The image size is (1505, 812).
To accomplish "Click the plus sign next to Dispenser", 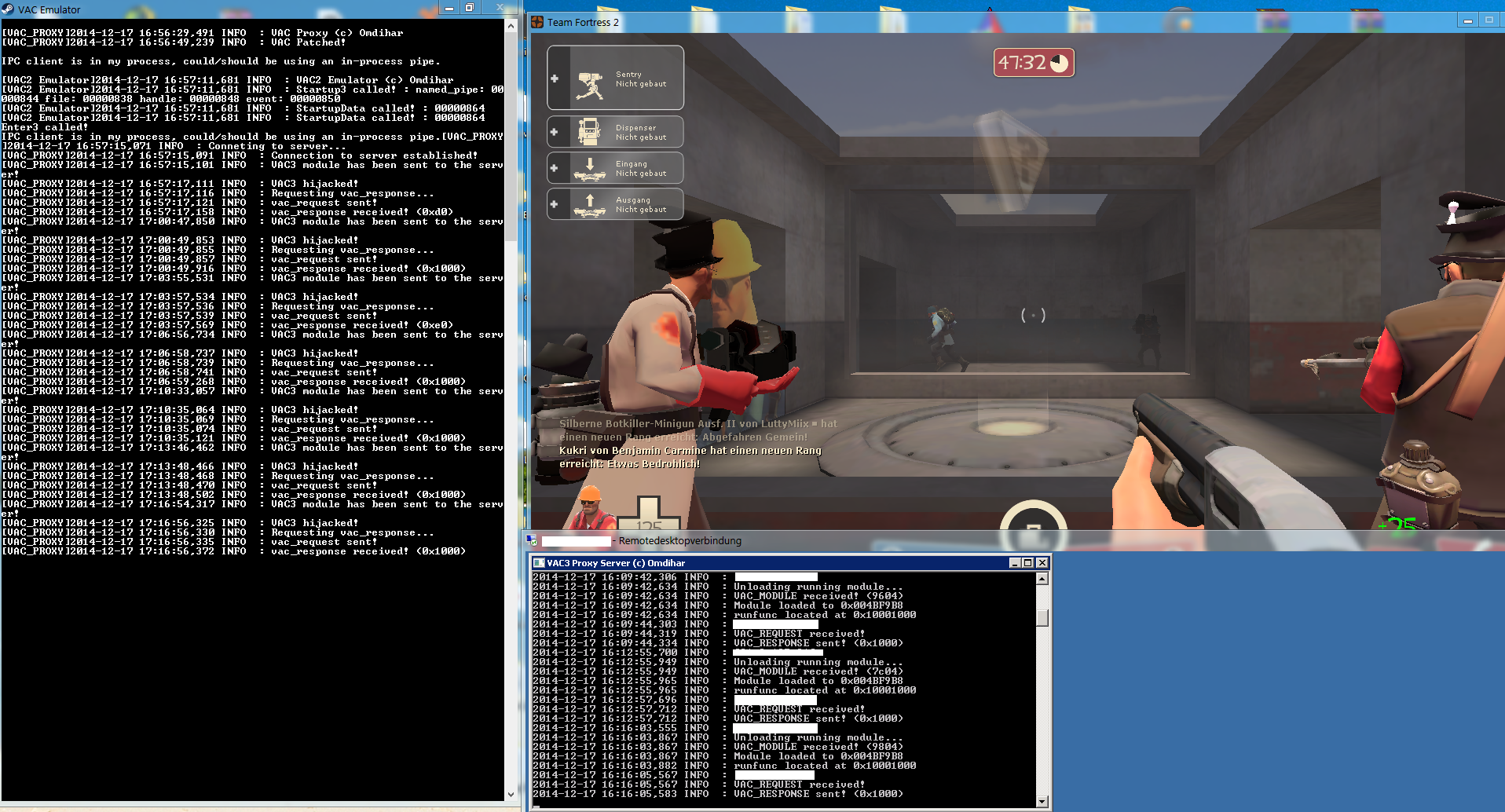I will [555, 132].
